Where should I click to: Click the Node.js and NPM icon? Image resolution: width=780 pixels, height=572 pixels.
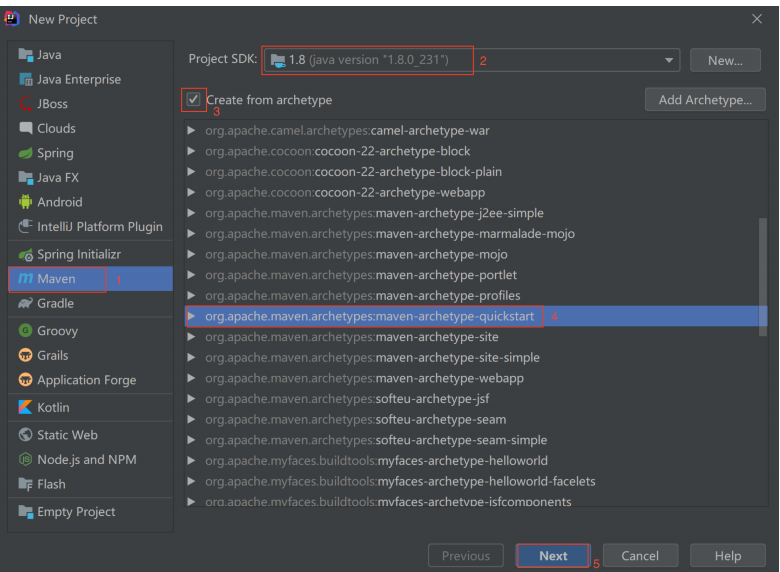[25, 460]
